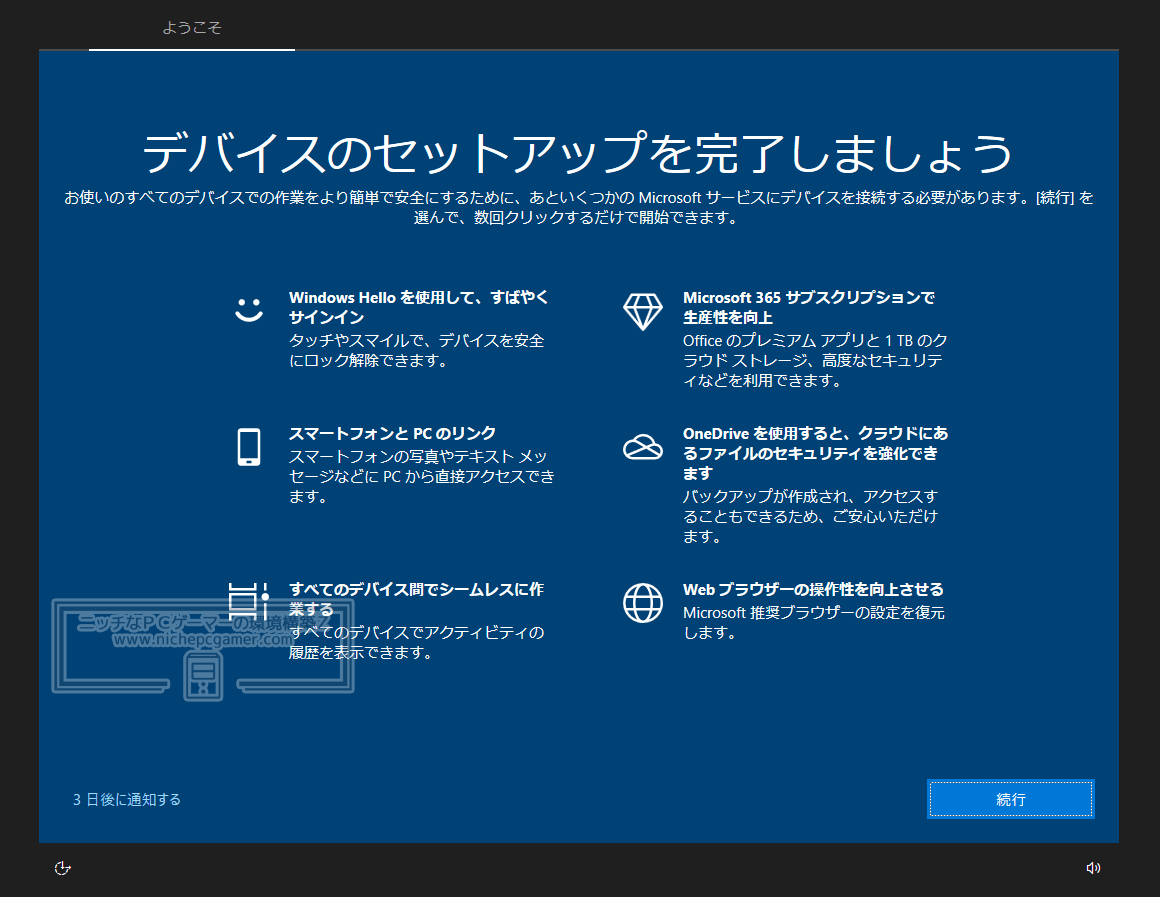Image resolution: width=1160 pixels, height=897 pixels.
Task: Select the ようこそ tab
Action: pos(192,27)
